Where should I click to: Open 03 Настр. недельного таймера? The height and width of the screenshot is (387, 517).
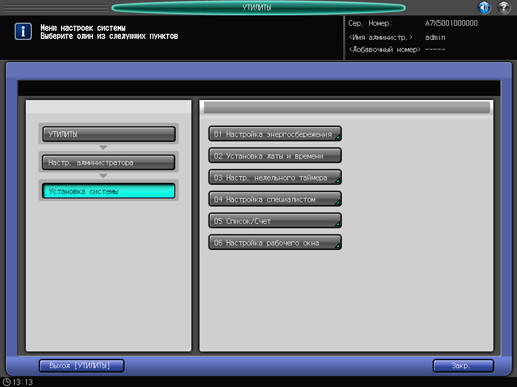click(x=275, y=178)
